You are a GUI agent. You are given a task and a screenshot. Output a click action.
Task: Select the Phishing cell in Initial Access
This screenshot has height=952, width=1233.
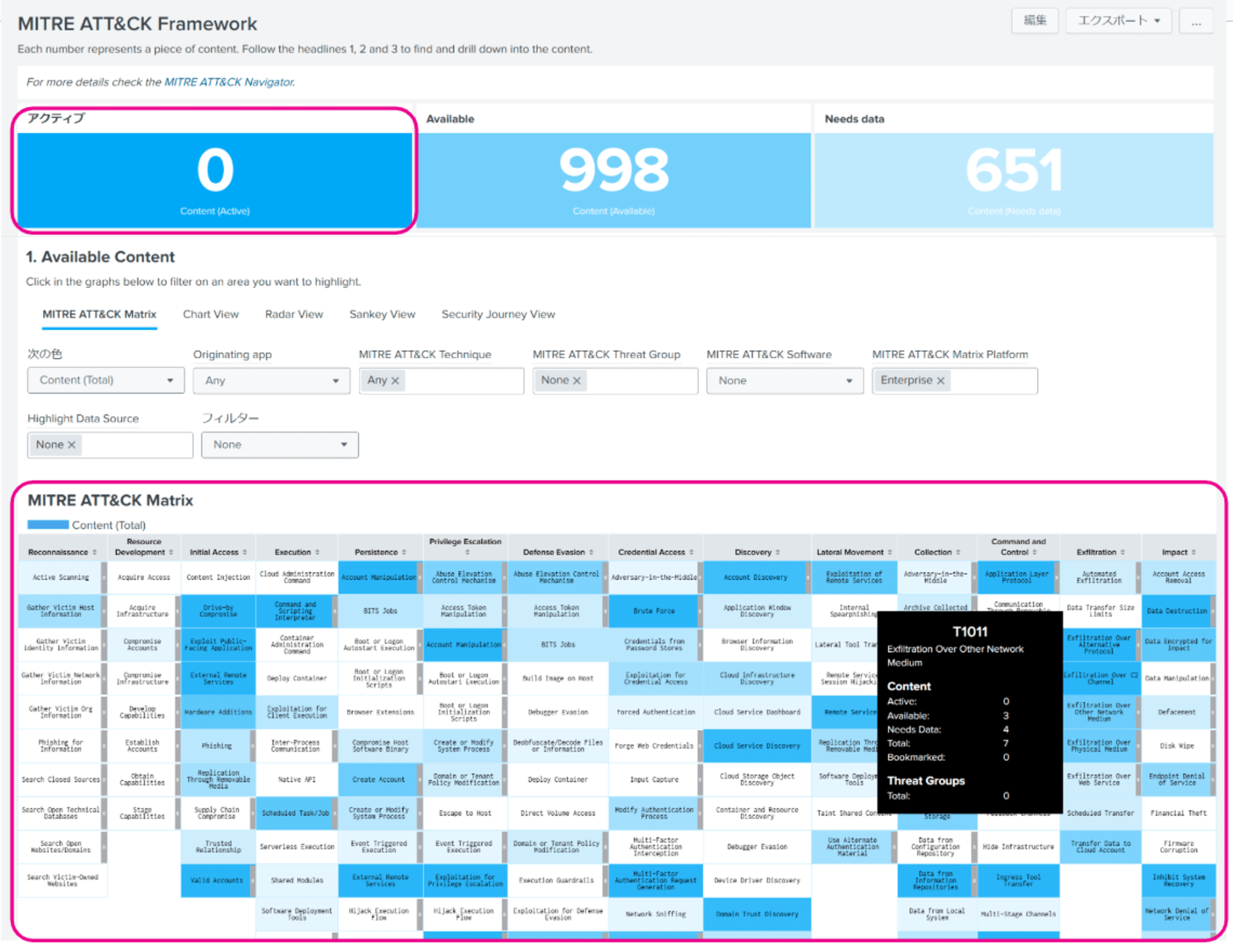[216, 746]
